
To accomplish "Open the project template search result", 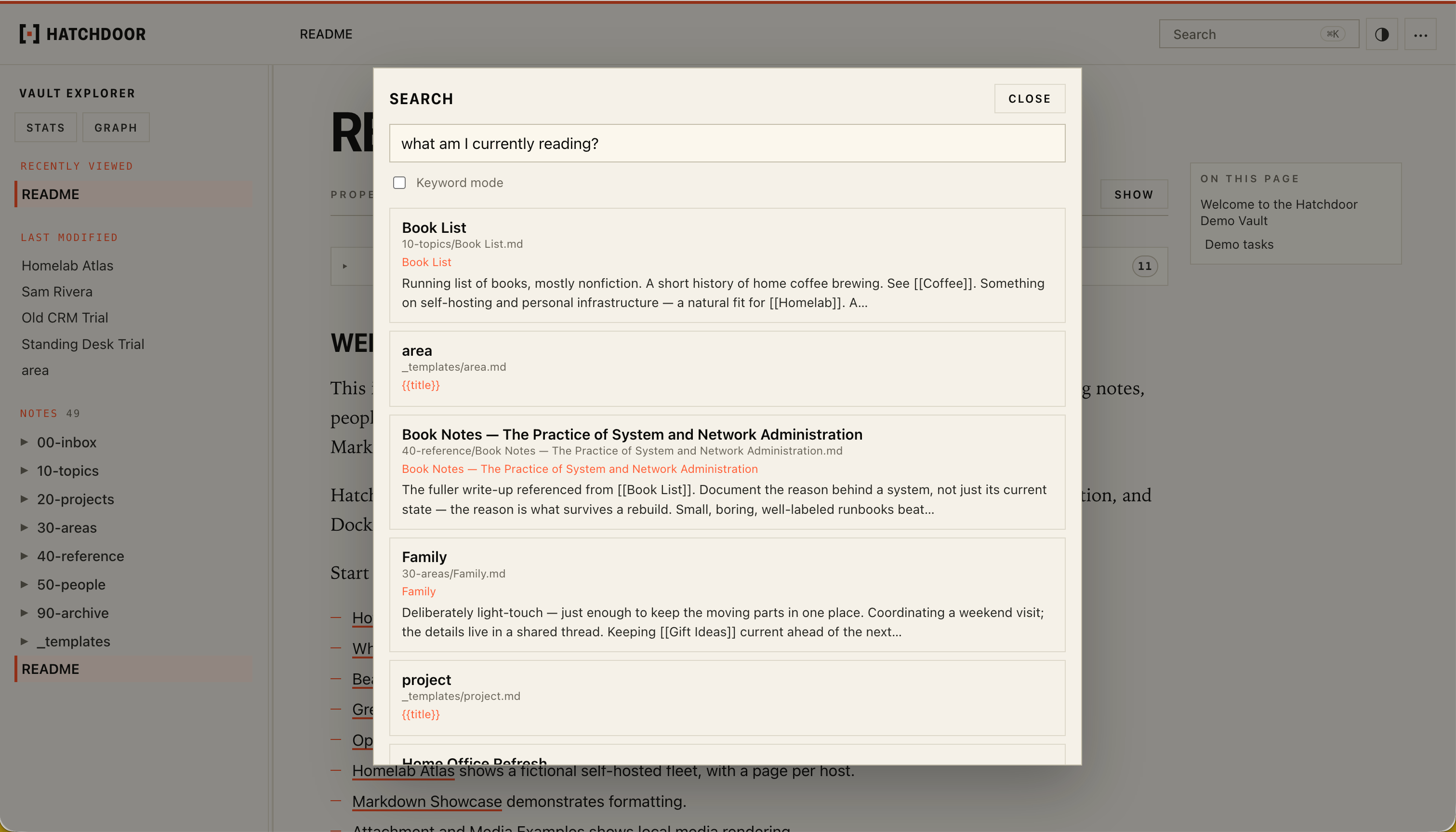I will 727,698.
